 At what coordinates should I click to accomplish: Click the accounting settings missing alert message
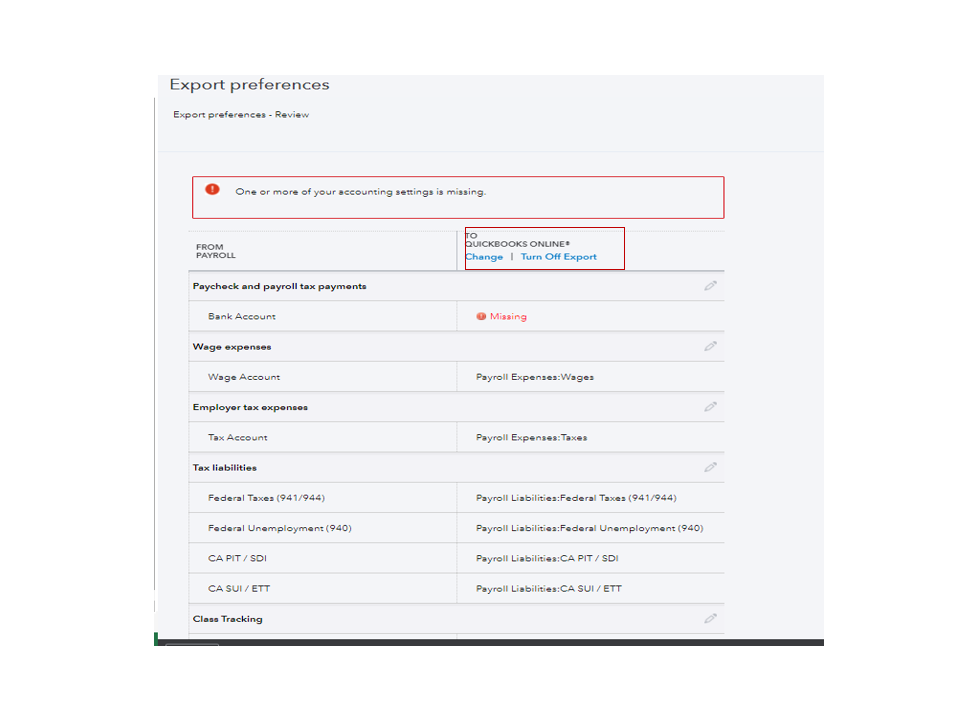pos(361,191)
